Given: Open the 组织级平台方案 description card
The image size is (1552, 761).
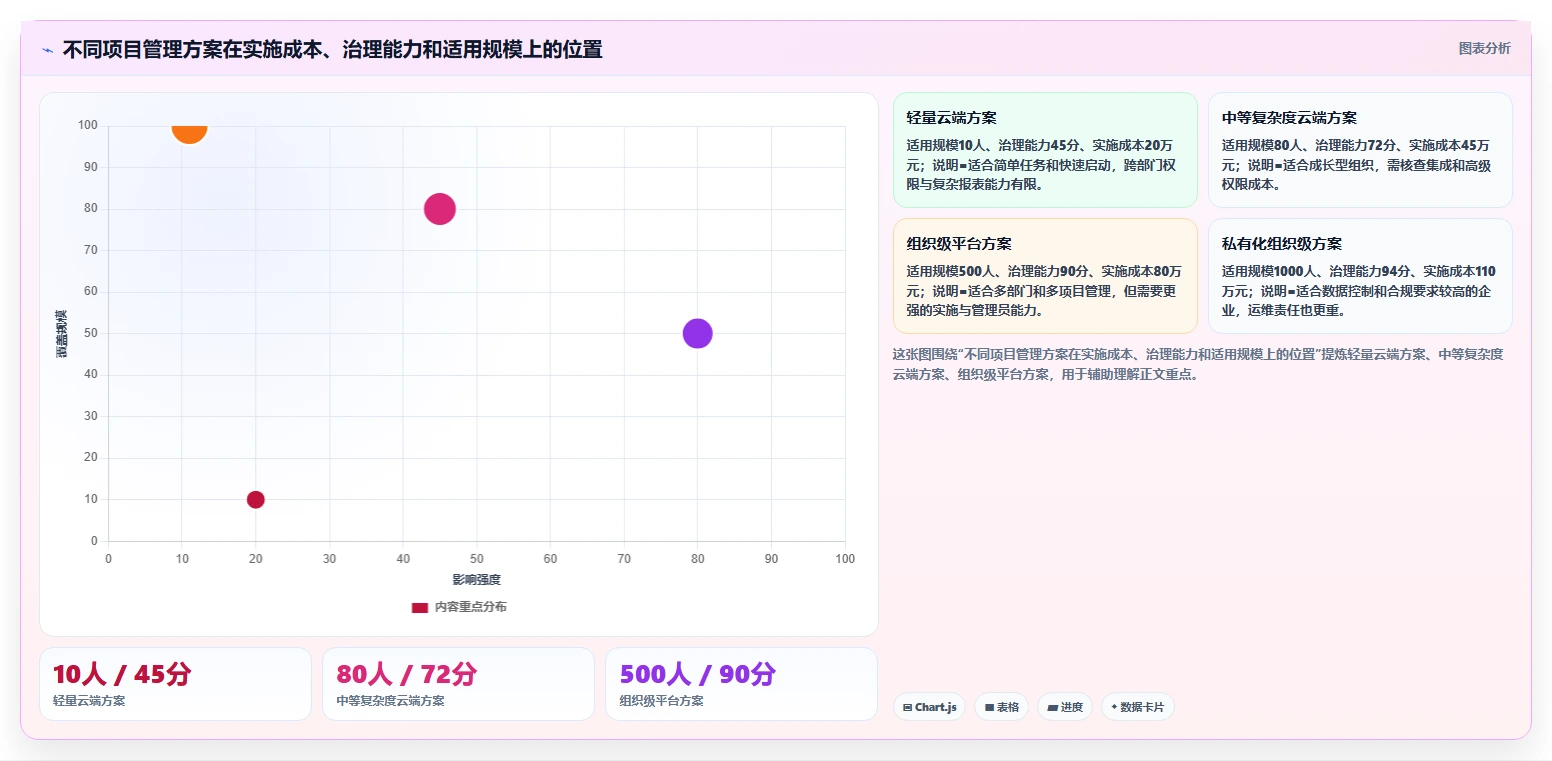Looking at the screenshot, I should [1045, 276].
